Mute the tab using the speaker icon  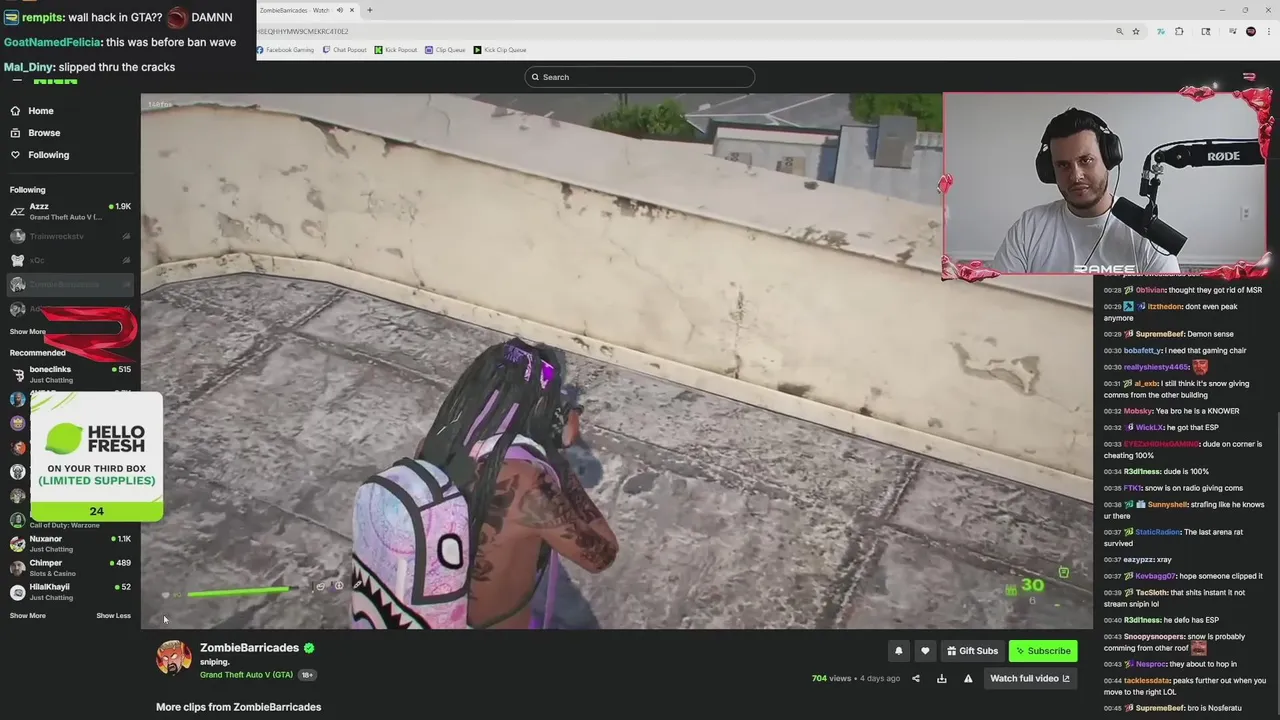tap(340, 10)
